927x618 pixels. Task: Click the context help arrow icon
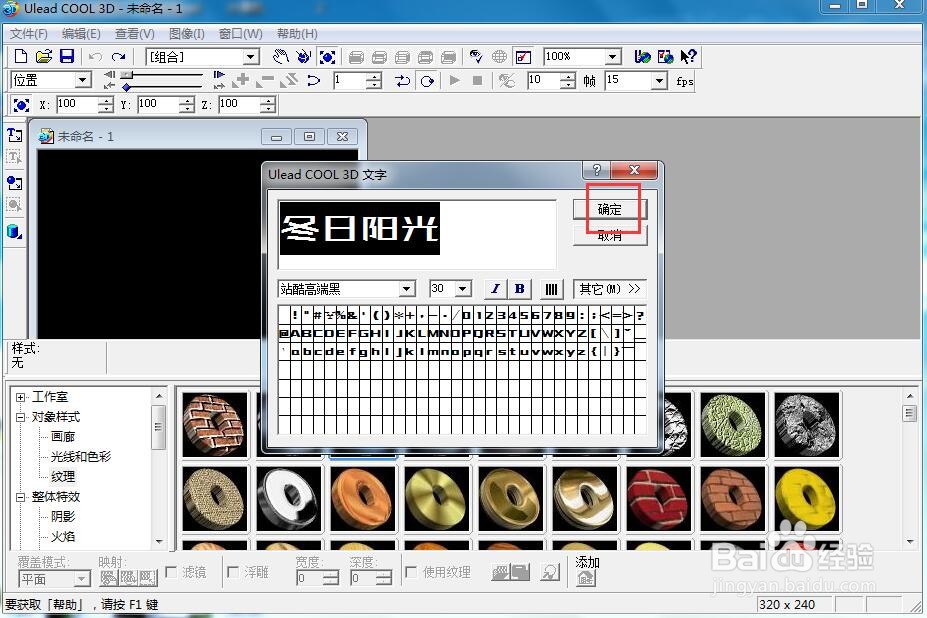(x=688, y=57)
